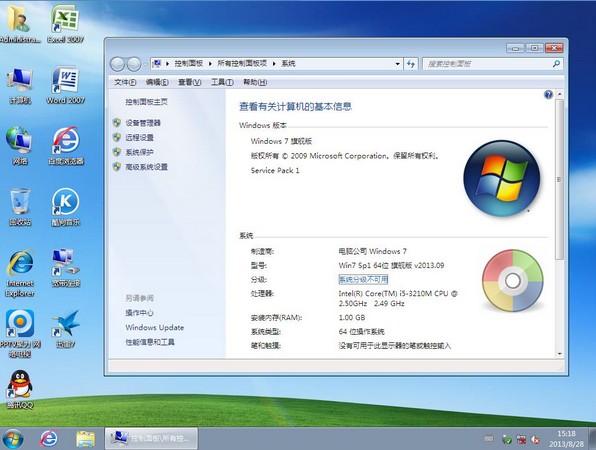Viewport: 596px width, 450px height.
Task: Click the help question mark icon
Action: click(548, 94)
